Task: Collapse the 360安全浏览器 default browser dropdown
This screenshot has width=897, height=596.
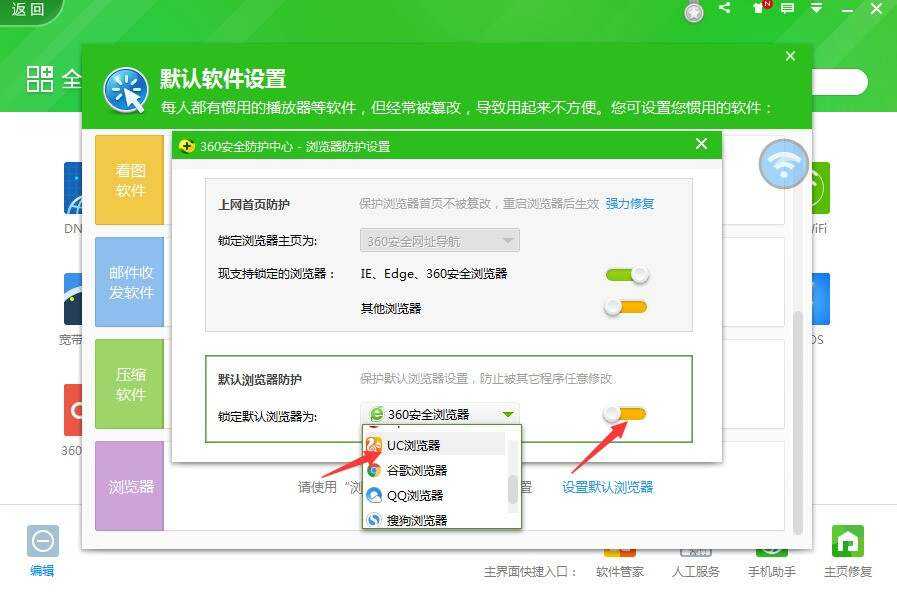Action: (507, 414)
